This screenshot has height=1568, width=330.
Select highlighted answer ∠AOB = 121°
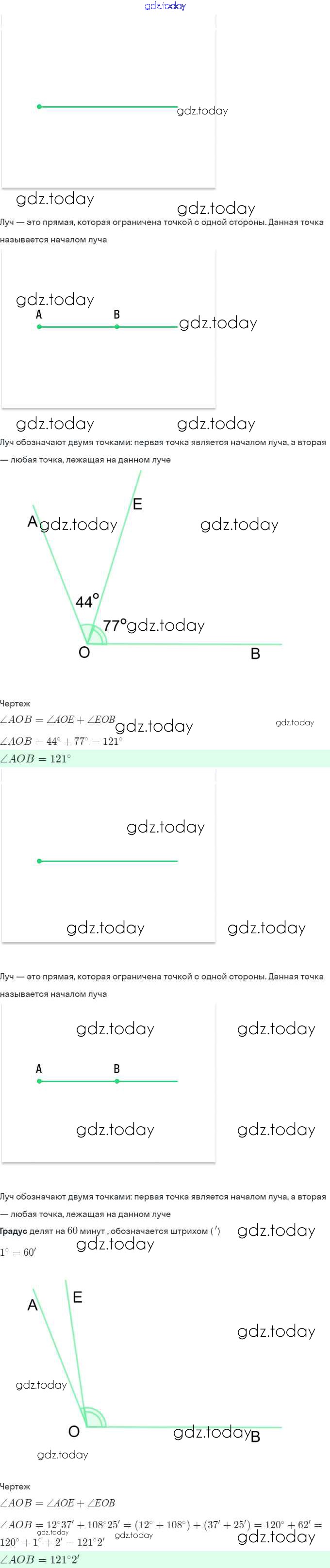36,758
